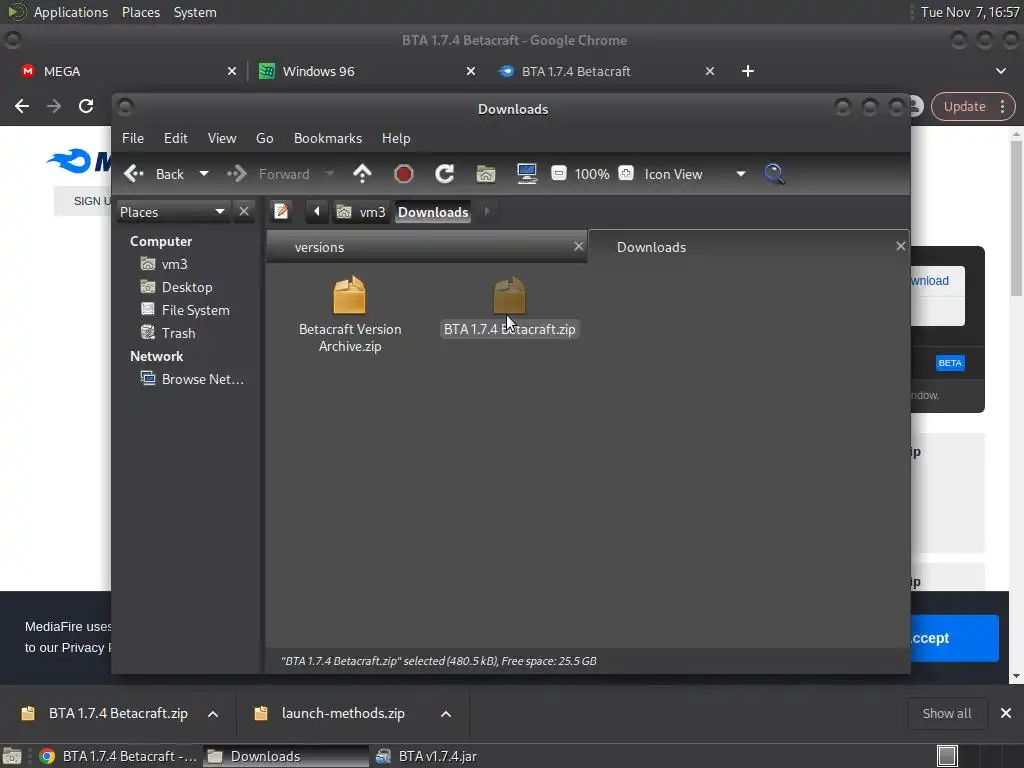Screen dimensions: 1024x768
Task: Open the Places menu in top panel
Action: tap(141, 12)
